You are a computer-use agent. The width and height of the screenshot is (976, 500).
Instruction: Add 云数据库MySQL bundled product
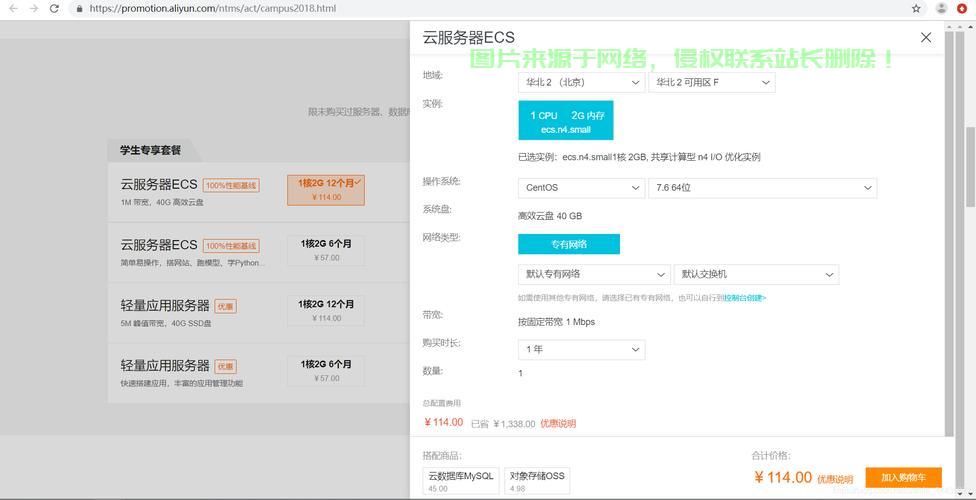(x=461, y=481)
